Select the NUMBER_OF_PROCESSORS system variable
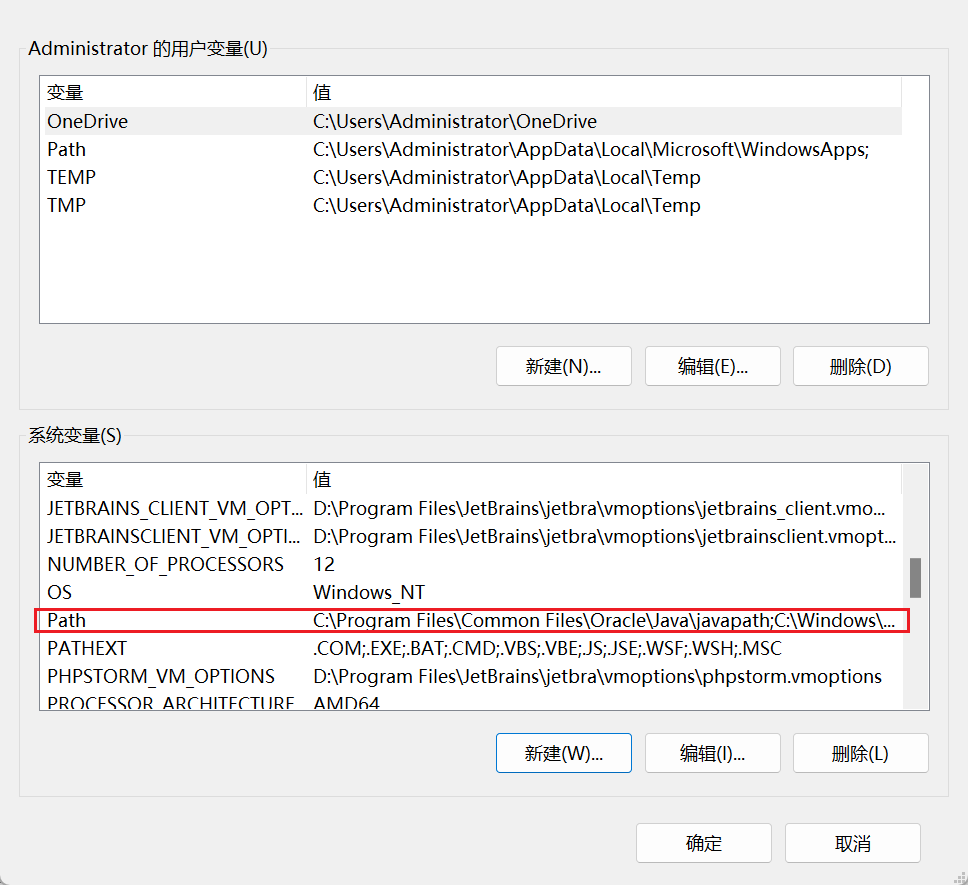Image resolution: width=968 pixels, height=885 pixels. click(166, 564)
